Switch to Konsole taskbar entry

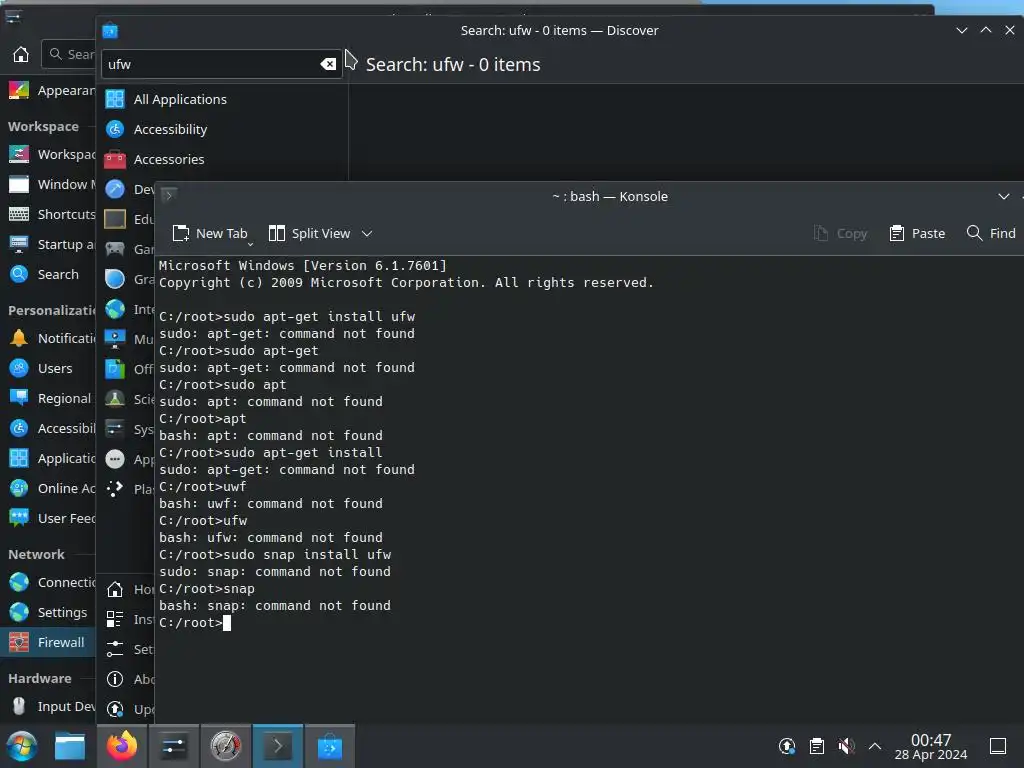point(278,746)
